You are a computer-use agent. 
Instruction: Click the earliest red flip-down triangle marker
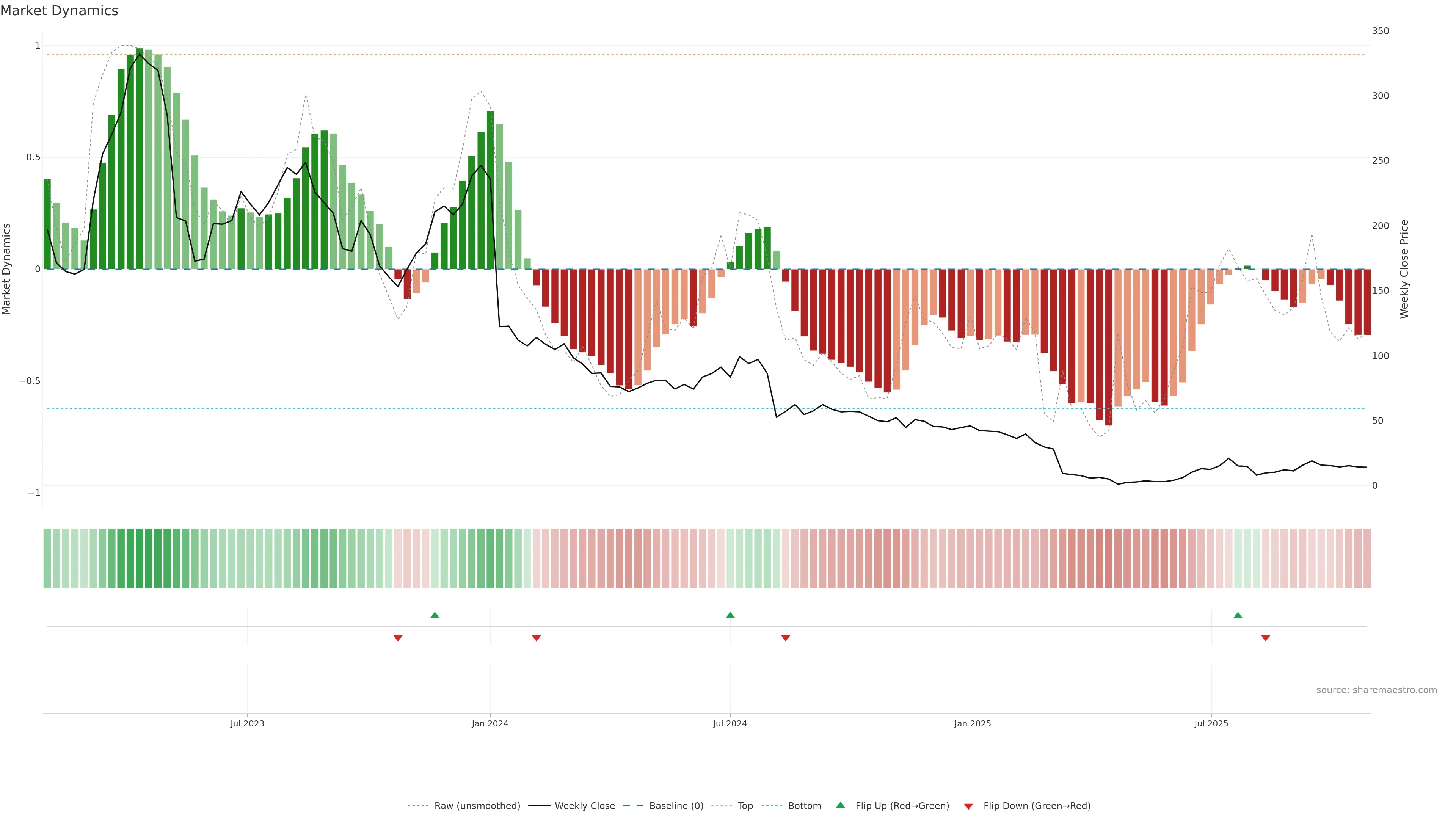coord(398,638)
